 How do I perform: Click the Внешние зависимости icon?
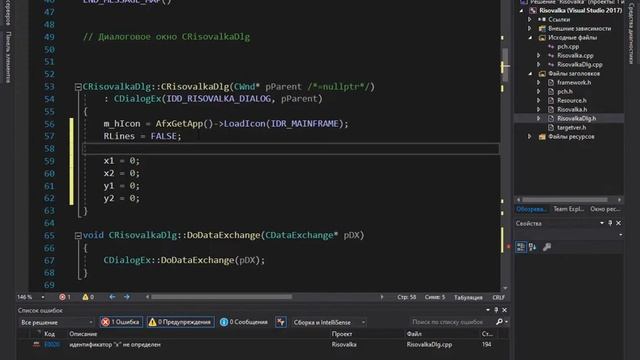tap(542, 29)
